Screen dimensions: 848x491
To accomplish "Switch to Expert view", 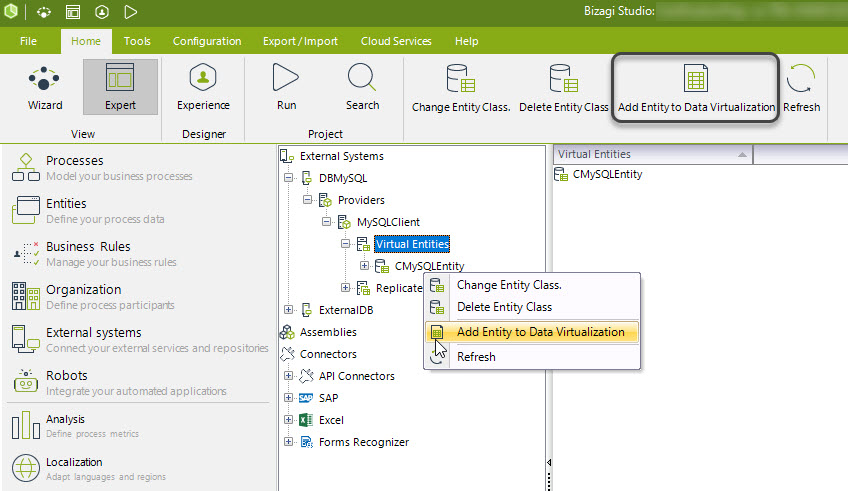I will [x=120, y=88].
